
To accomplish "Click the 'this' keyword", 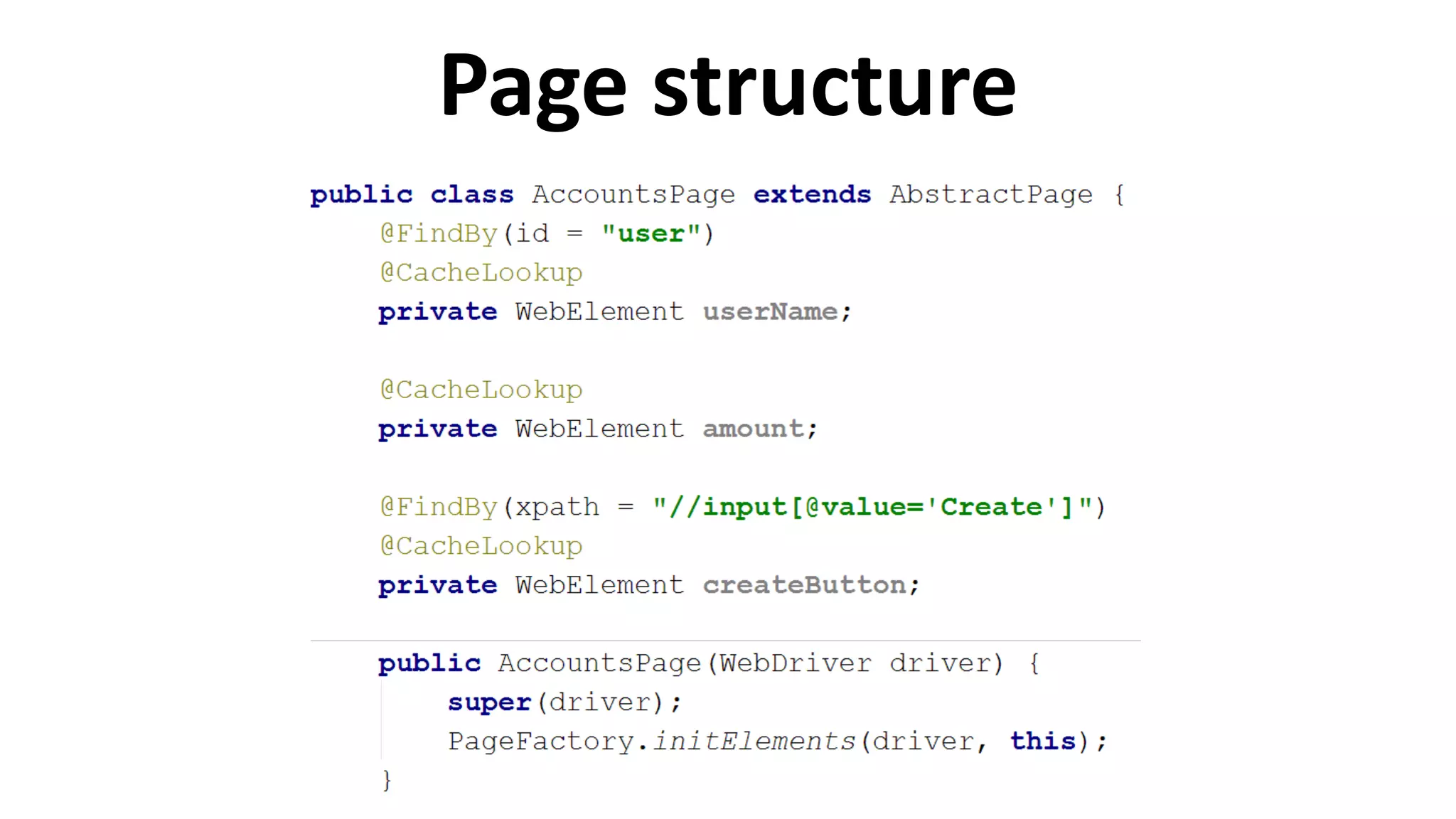I will [1043, 741].
